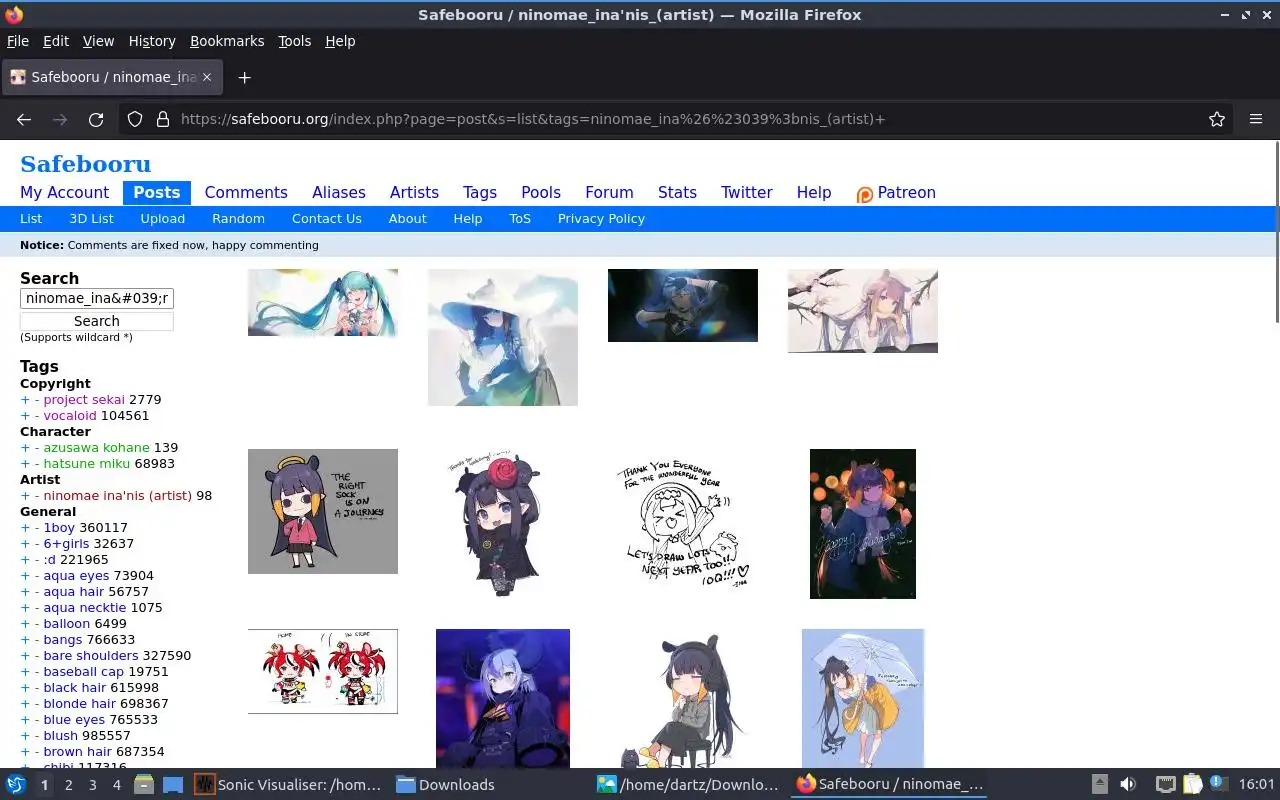Click the plus next to project sekai tag
This screenshot has height=800, width=1280.
(25, 399)
